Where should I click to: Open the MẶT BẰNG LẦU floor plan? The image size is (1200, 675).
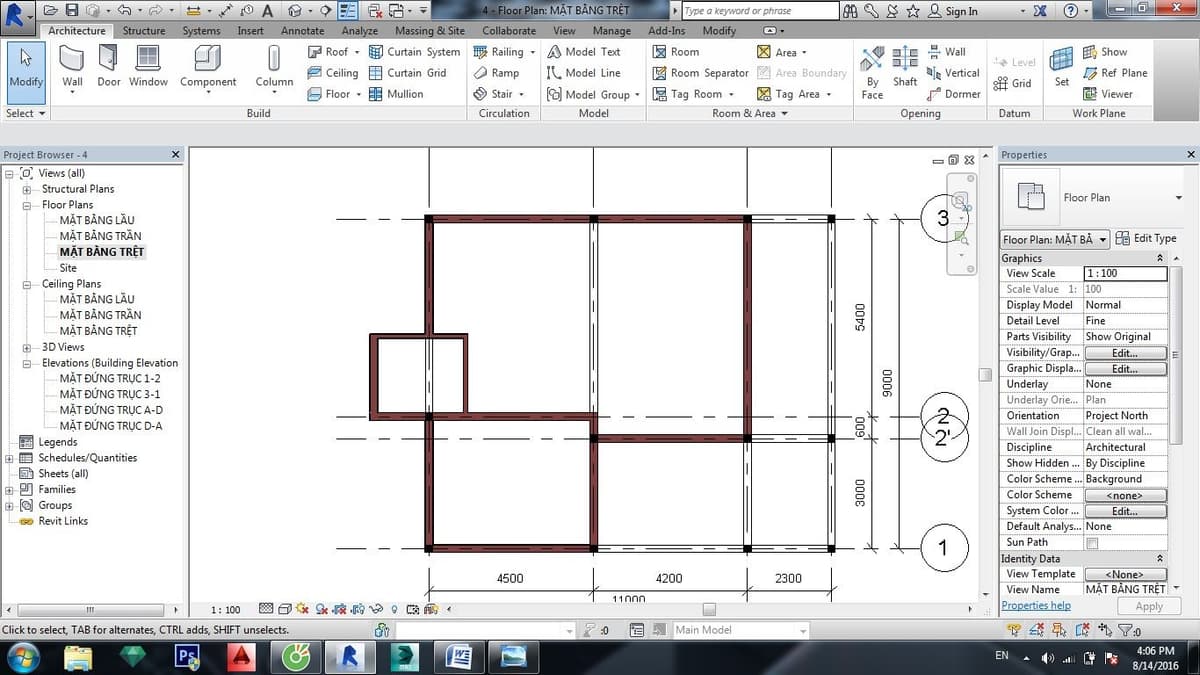coord(96,220)
